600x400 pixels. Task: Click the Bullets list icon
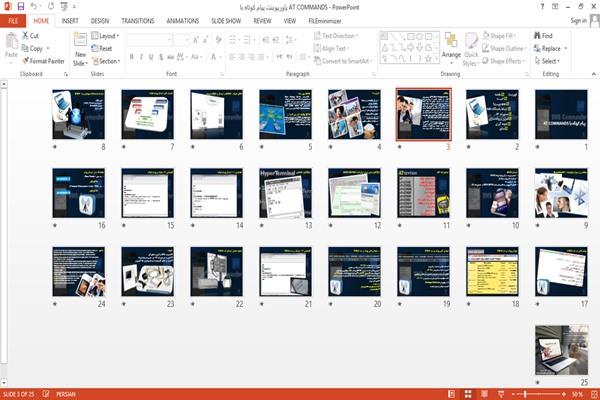pos(233,40)
